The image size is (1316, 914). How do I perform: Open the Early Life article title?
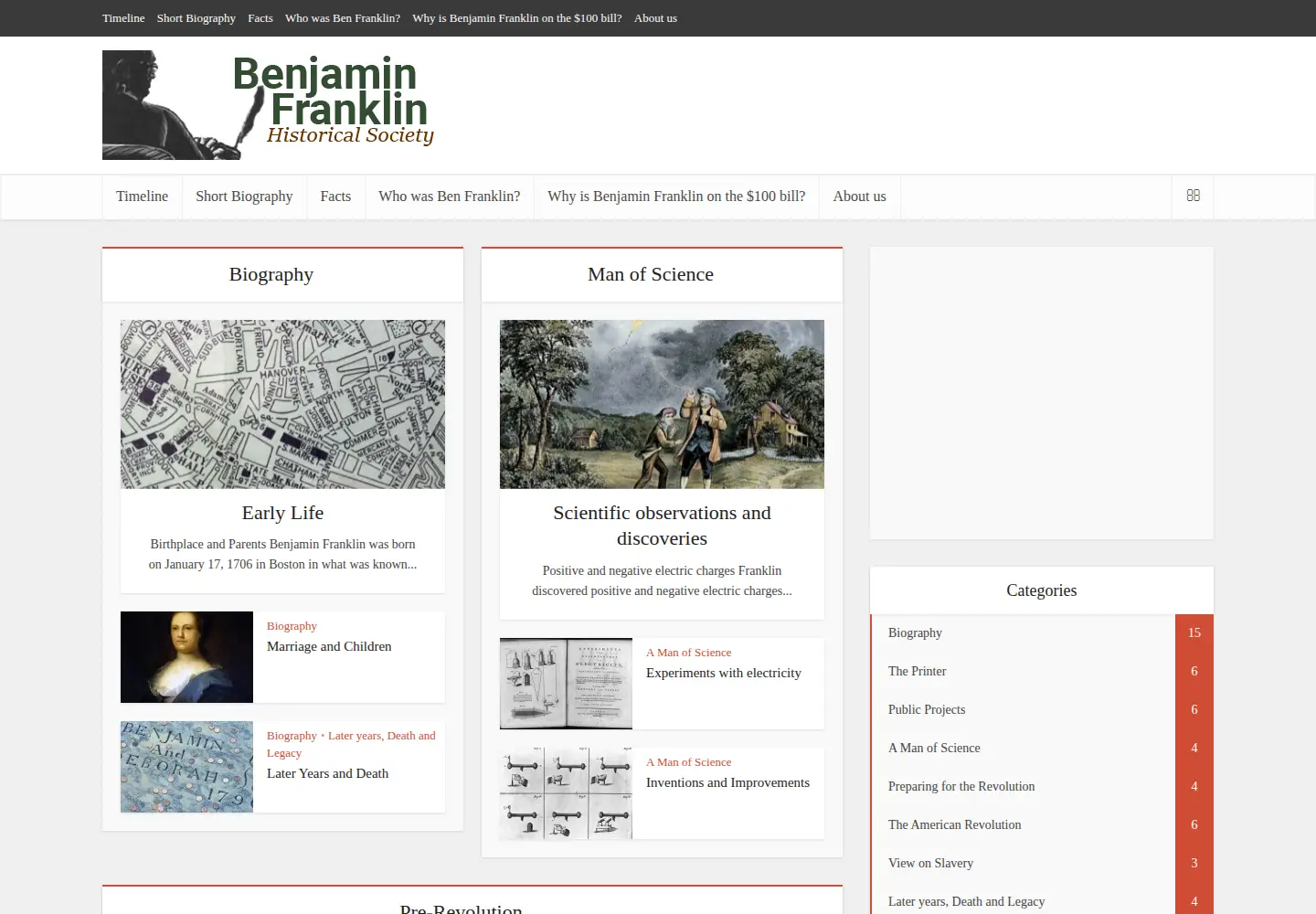(x=282, y=513)
